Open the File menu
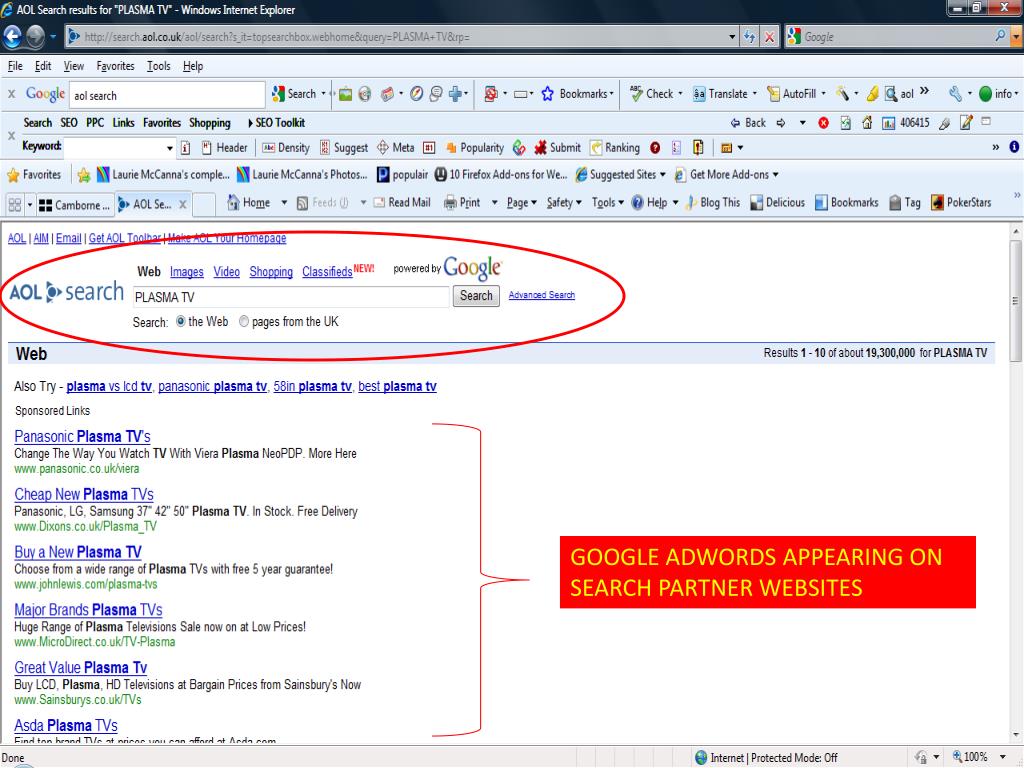The width and height of the screenshot is (1024, 768). tap(15, 66)
